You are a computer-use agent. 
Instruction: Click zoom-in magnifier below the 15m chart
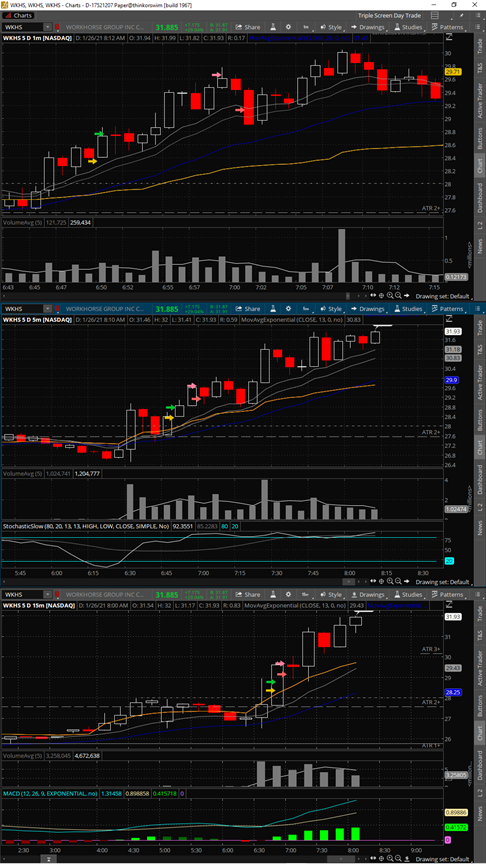(390, 859)
